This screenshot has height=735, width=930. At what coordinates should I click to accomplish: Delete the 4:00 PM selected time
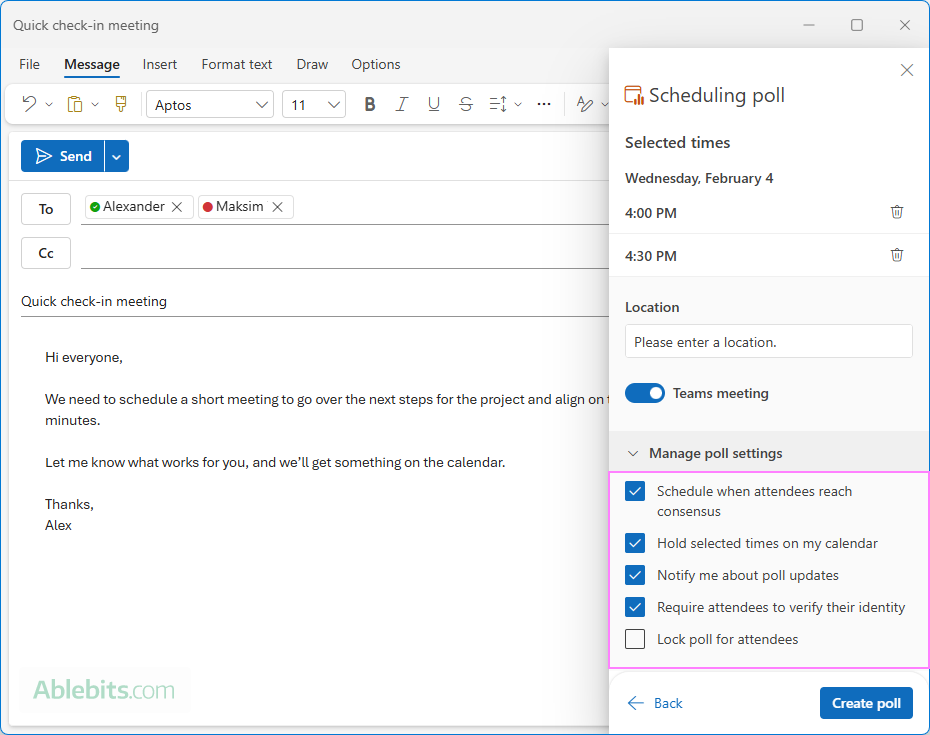coord(896,212)
